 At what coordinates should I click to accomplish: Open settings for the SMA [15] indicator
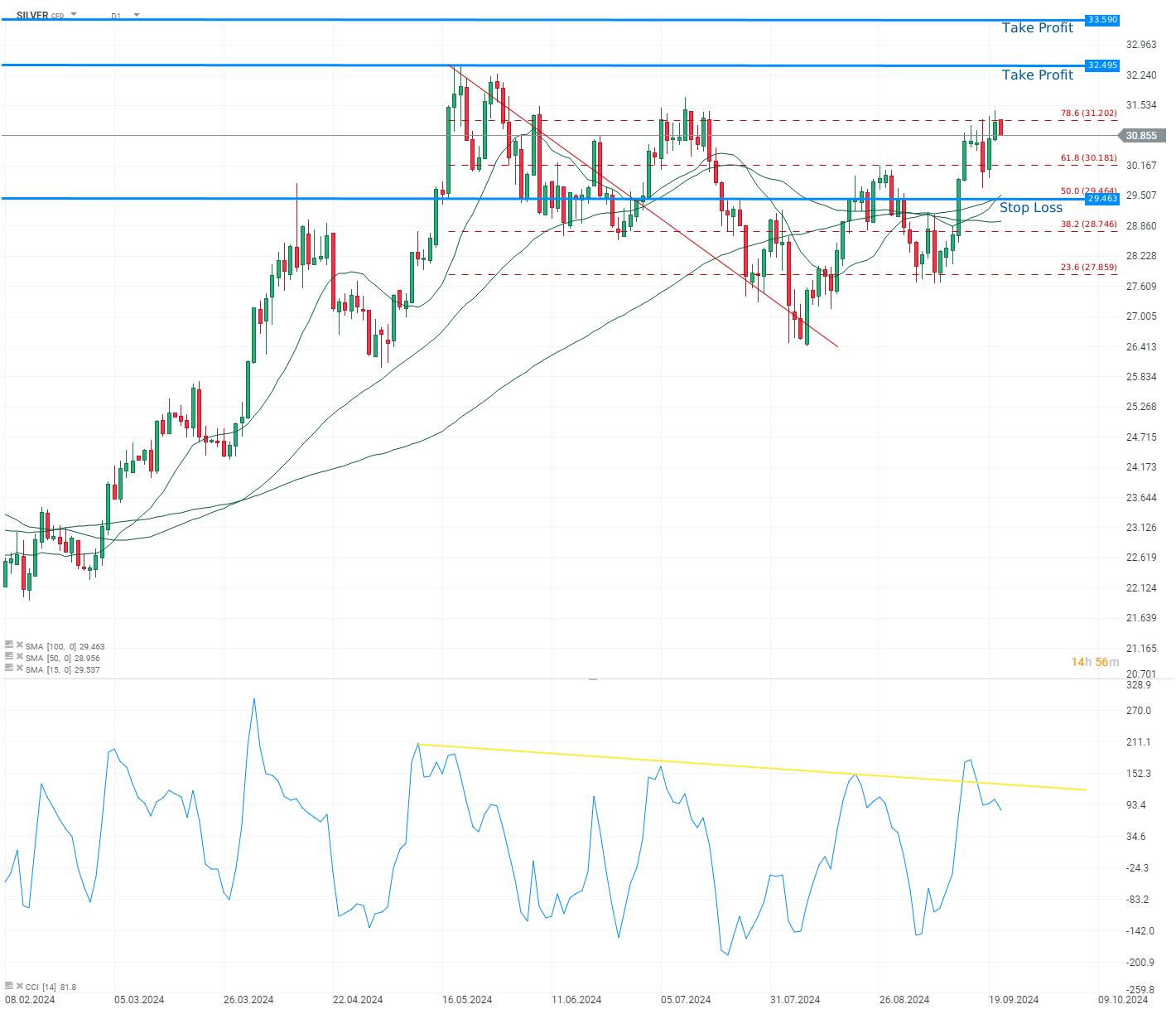pos(8,669)
